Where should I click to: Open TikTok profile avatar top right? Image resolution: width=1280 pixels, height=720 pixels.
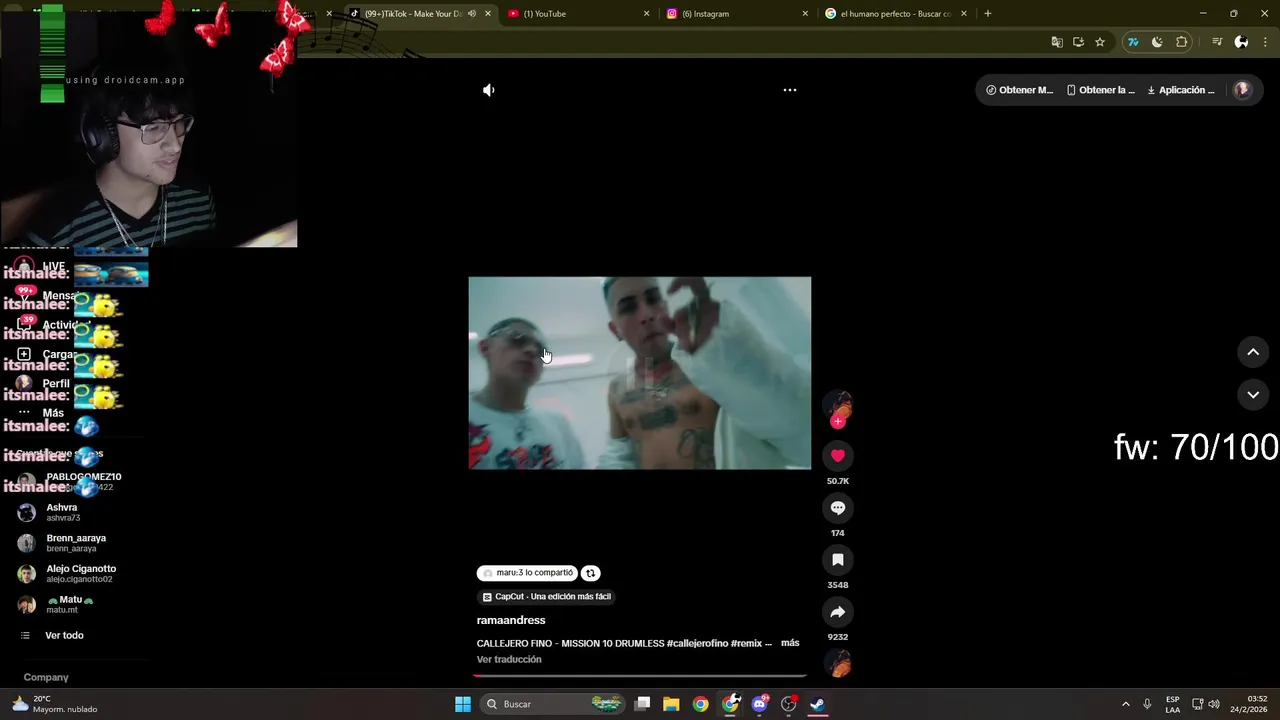point(1243,90)
